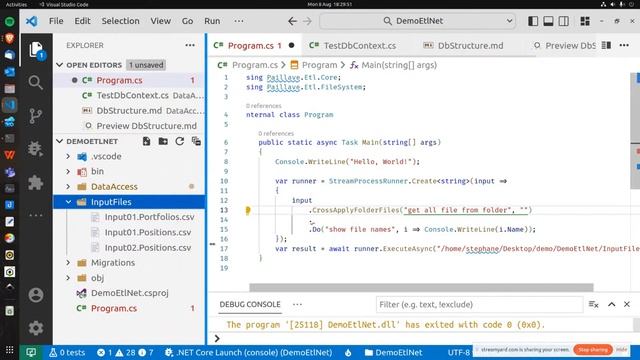This screenshot has width=640, height=360.
Task: Toggle the bottom panel visibility
Action: pyautogui.click(x=548, y=21)
